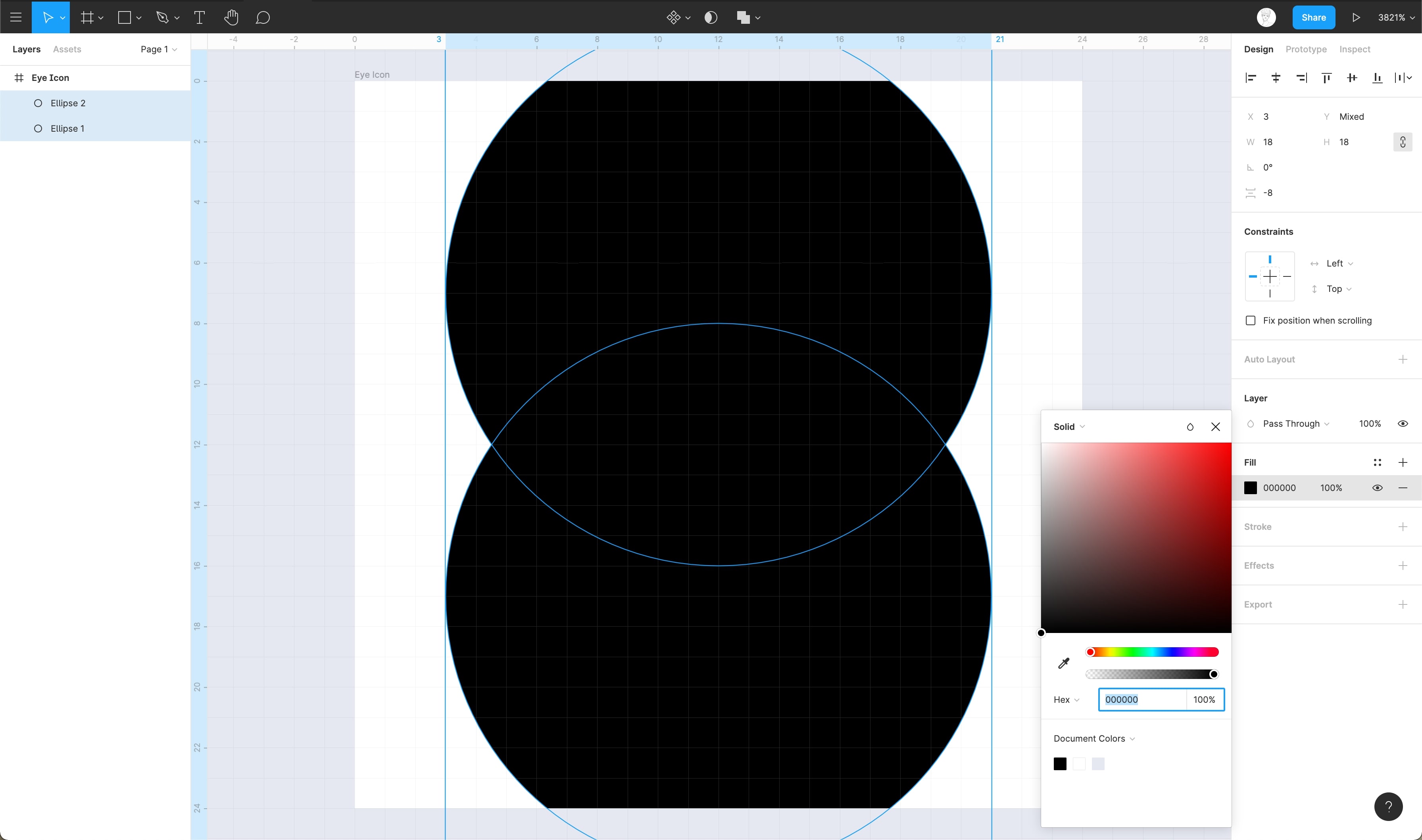
Task: Add Auto Layout with plus button
Action: click(x=1402, y=359)
